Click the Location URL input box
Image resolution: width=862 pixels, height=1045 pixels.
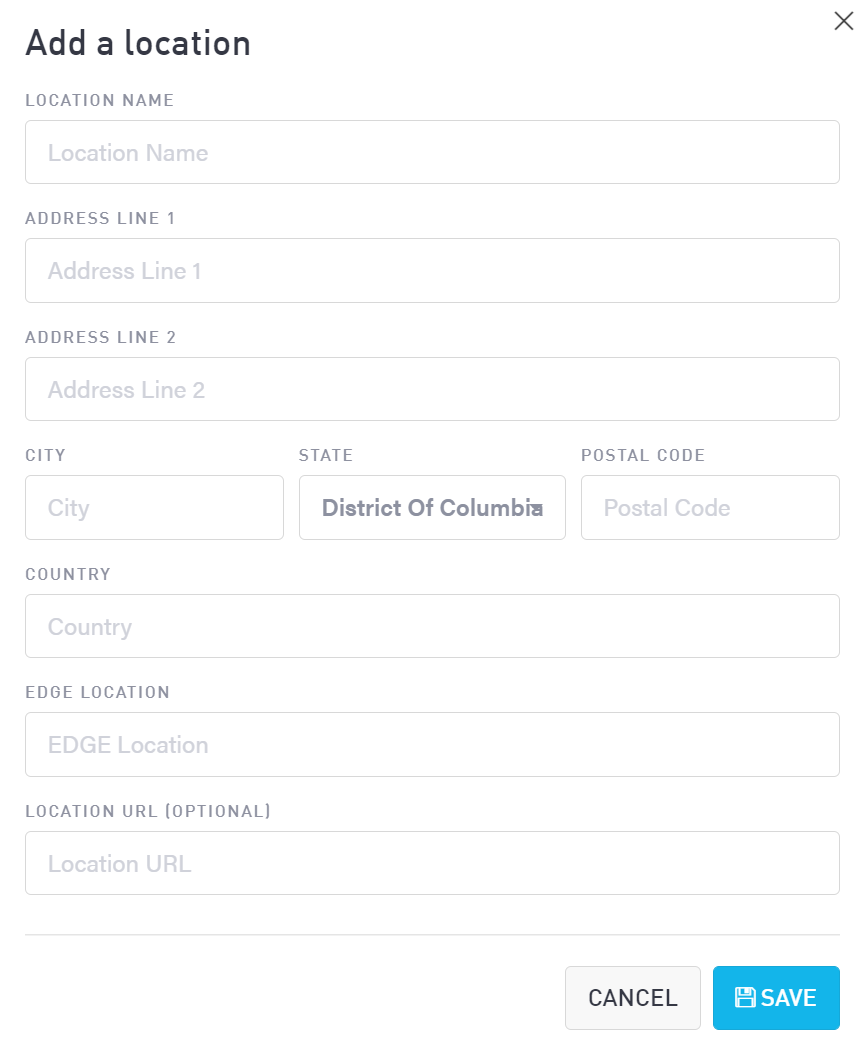pos(432,863)
